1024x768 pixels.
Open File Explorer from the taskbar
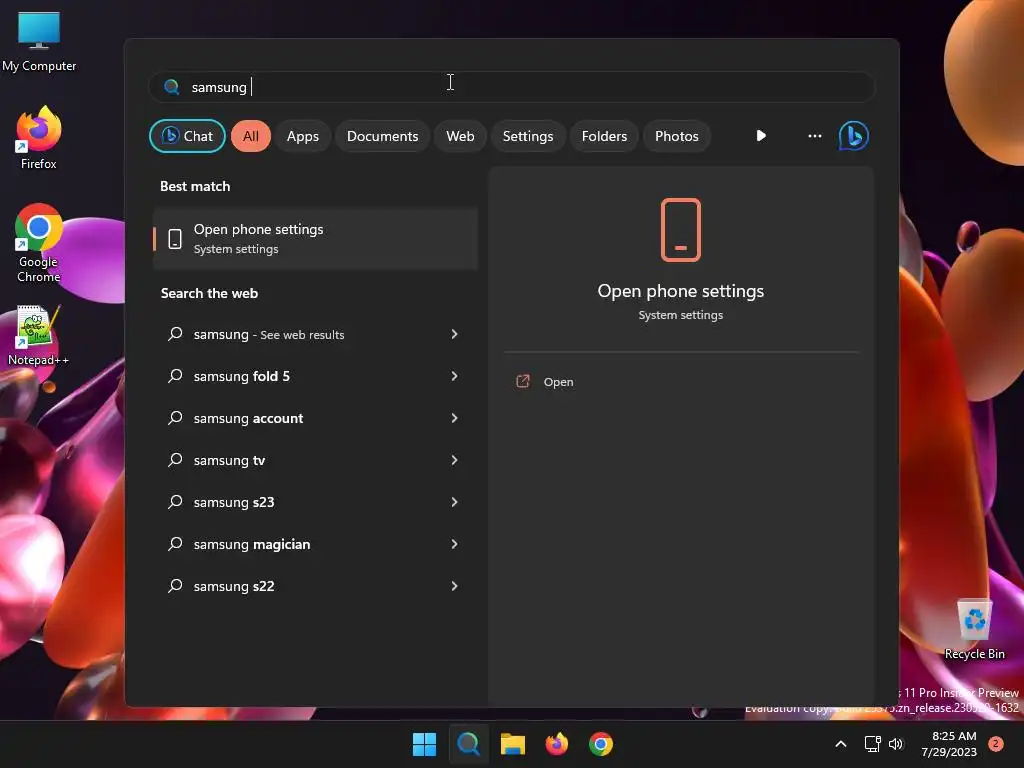coord(513,744)
